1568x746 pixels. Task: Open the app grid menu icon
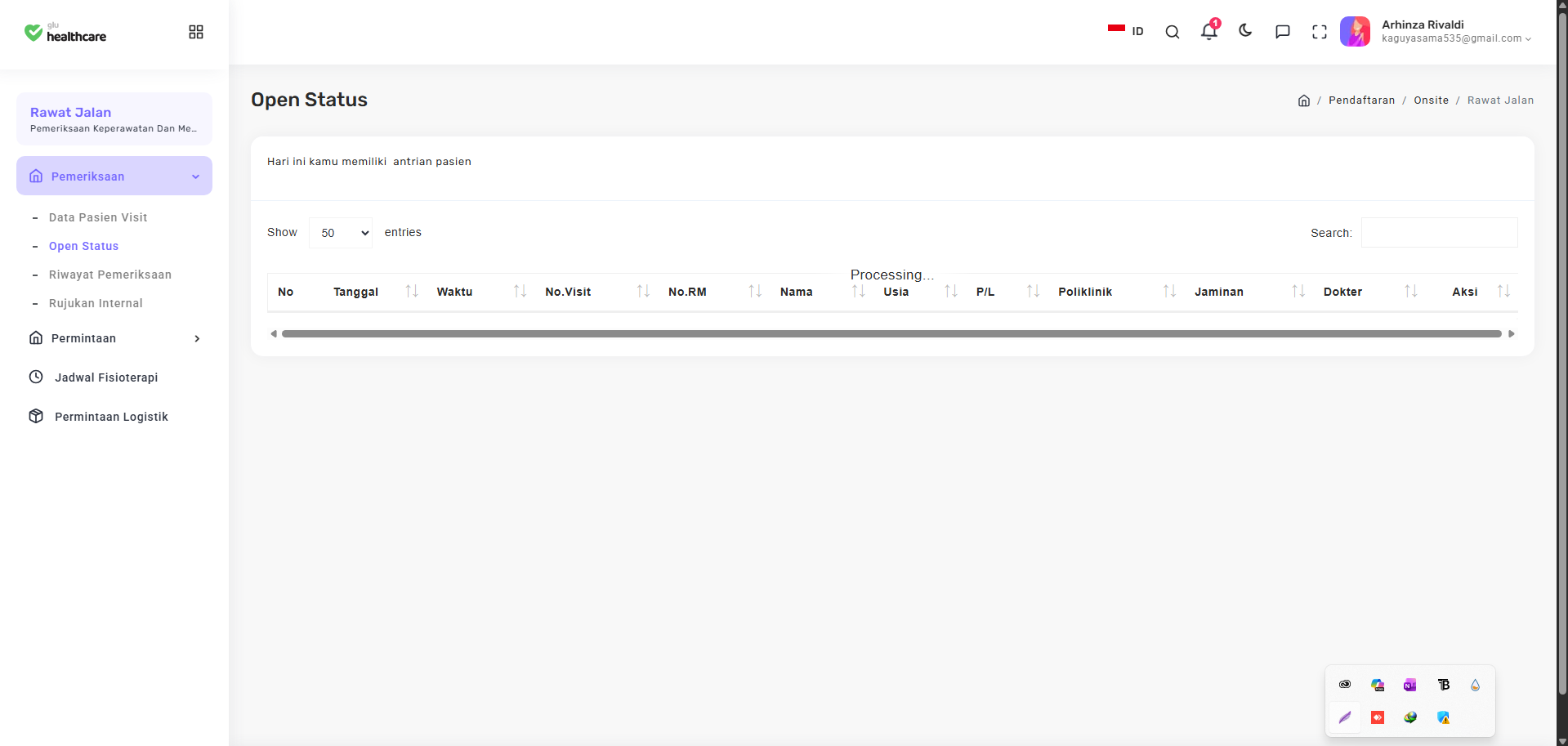pos(196,32)
